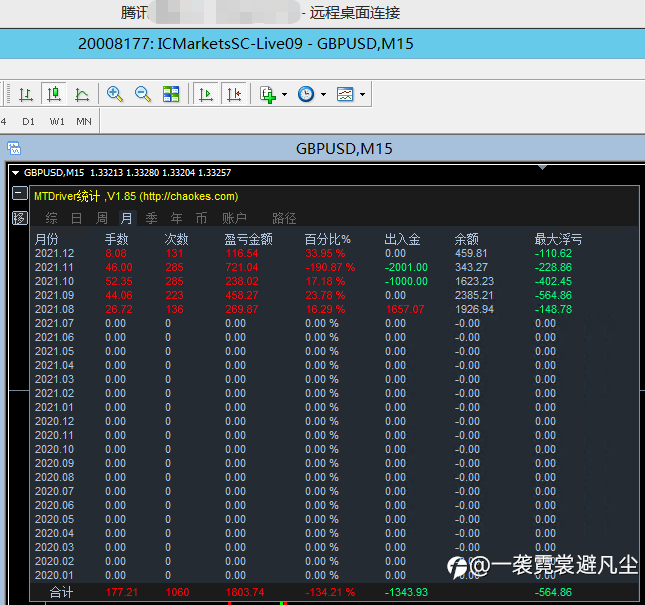This screenshot has height=605, width=645.
Task: Click the templates icon
Action: tap(345, 94)
